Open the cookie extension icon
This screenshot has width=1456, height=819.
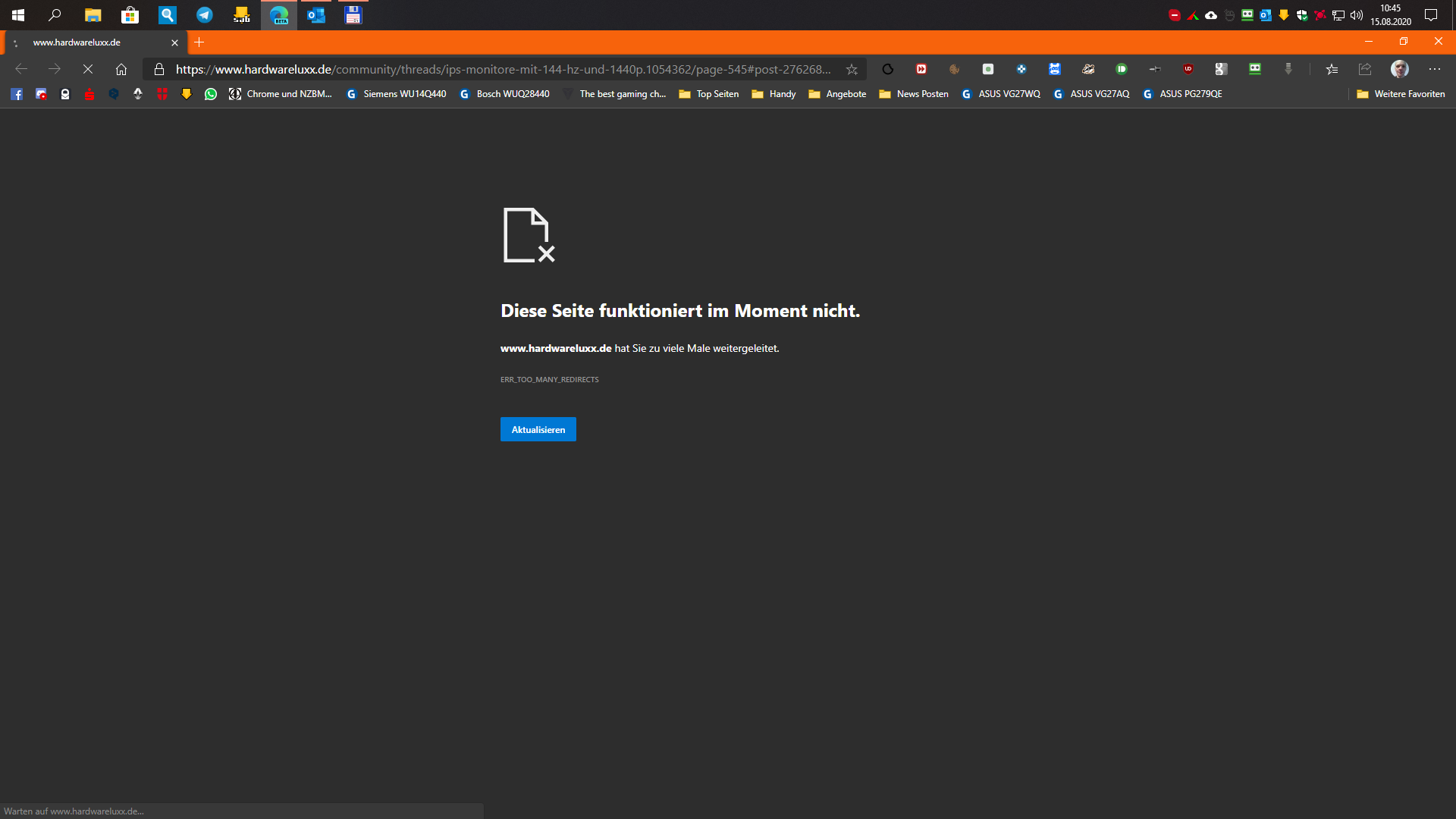tap(955, 69)
